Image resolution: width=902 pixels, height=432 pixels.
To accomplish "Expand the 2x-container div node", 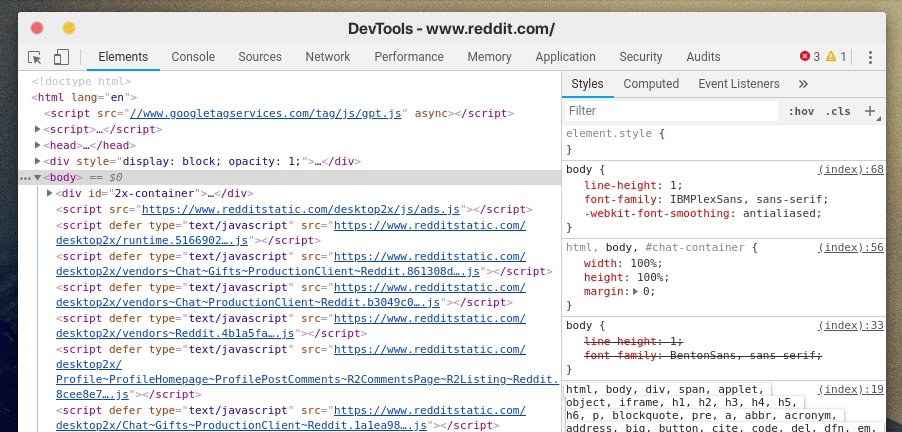I will click(x=50, y=193).
